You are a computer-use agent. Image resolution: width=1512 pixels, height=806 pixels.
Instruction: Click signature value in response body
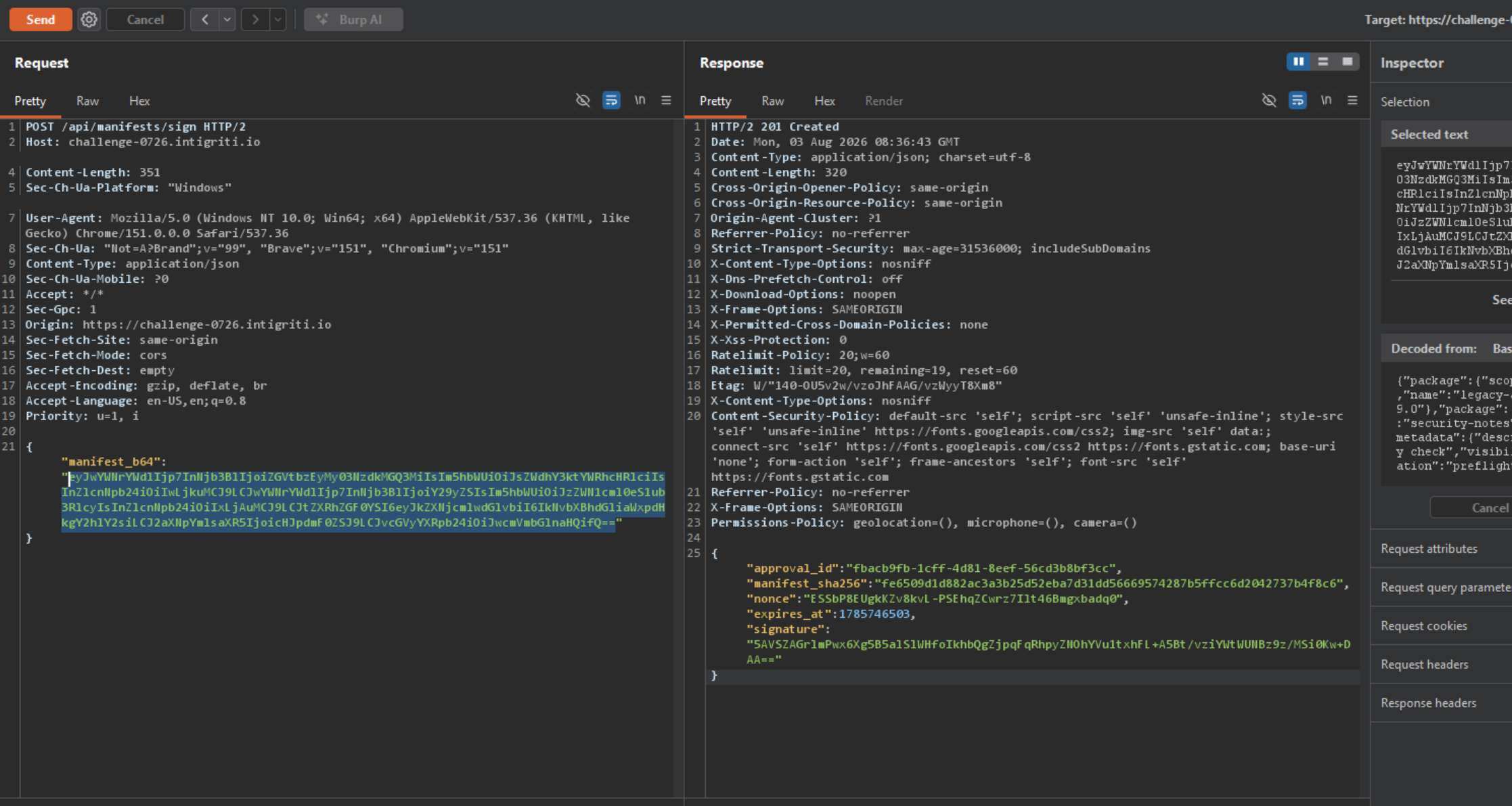tap(1048, 652)
